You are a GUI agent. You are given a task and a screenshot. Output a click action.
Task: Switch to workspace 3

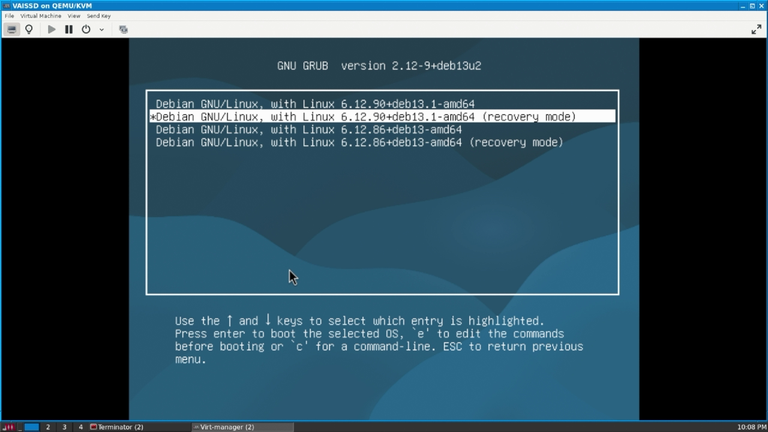click(64, 427)
